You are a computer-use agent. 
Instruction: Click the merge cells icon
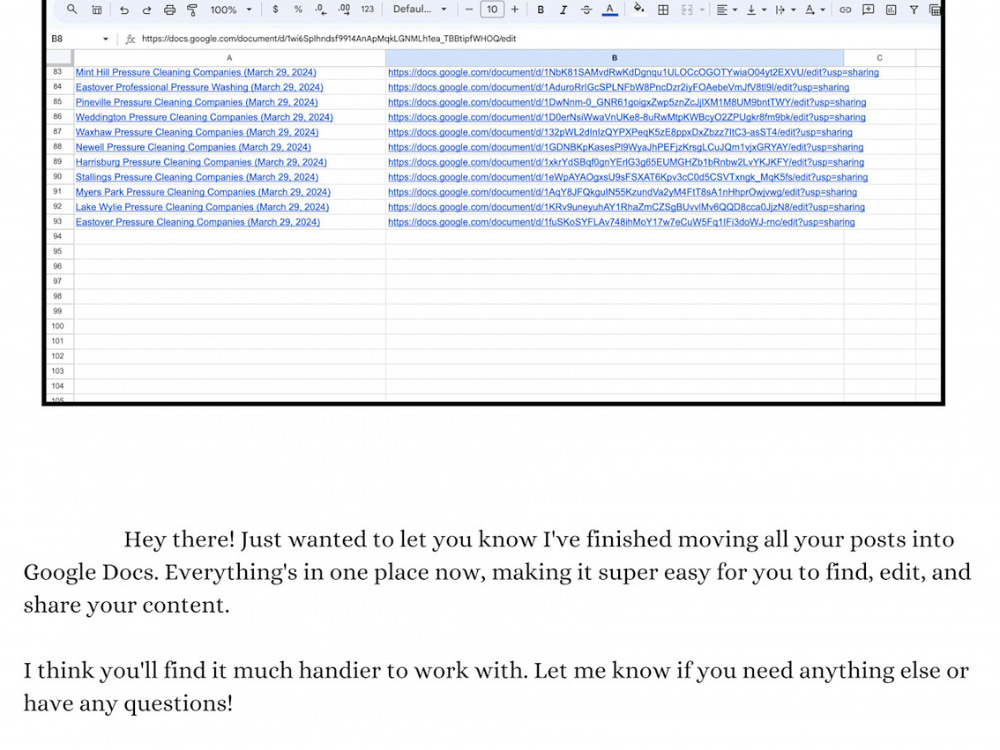687,9
